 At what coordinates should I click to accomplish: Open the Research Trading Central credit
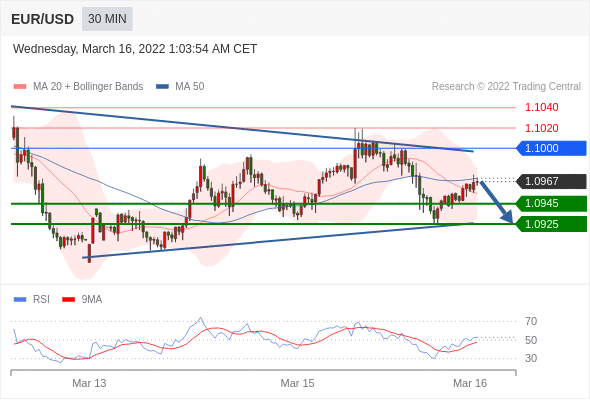(506, 87)
